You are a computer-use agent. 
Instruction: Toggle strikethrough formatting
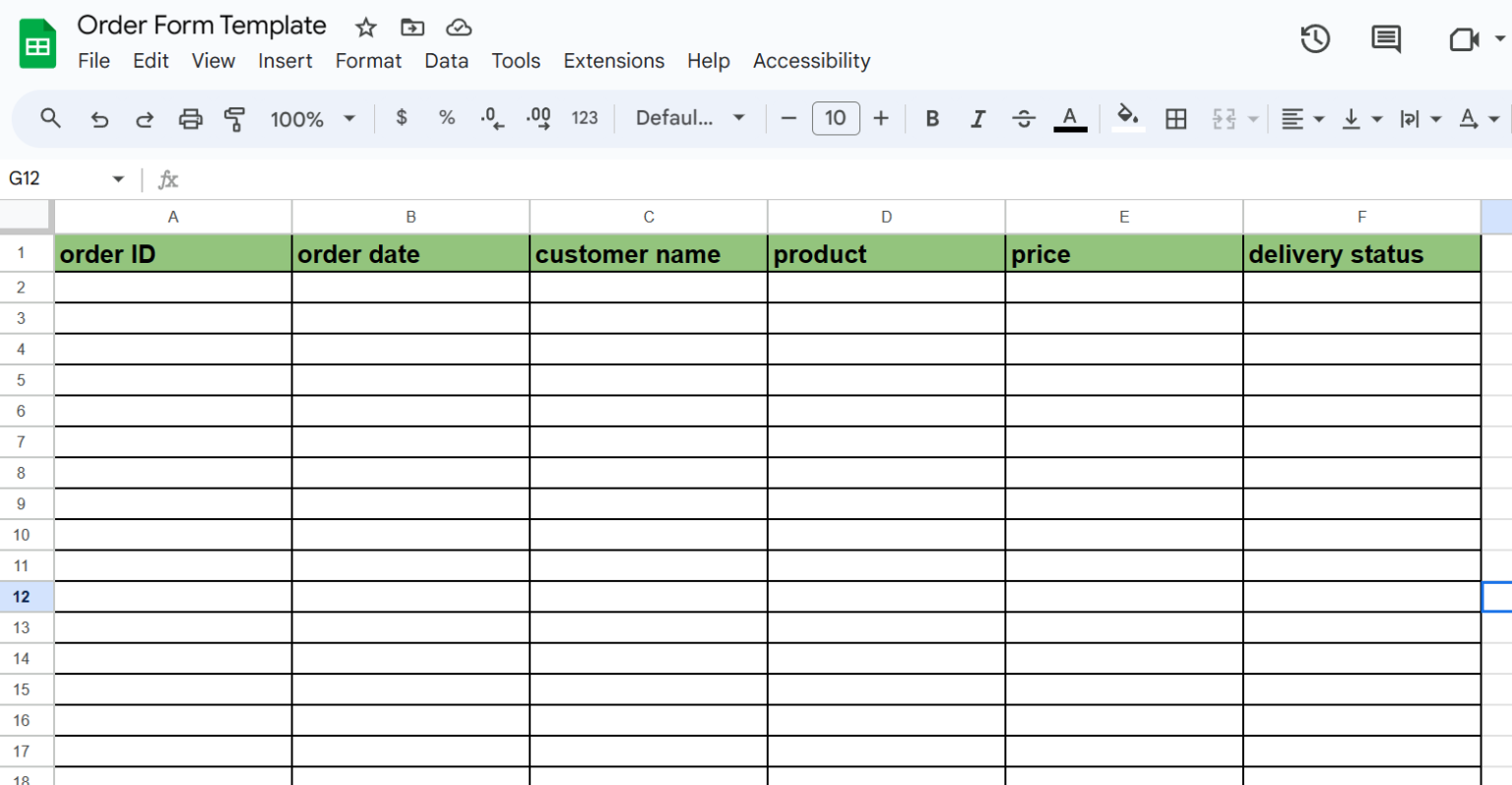pyautogui.click(x=1024, y=119)
